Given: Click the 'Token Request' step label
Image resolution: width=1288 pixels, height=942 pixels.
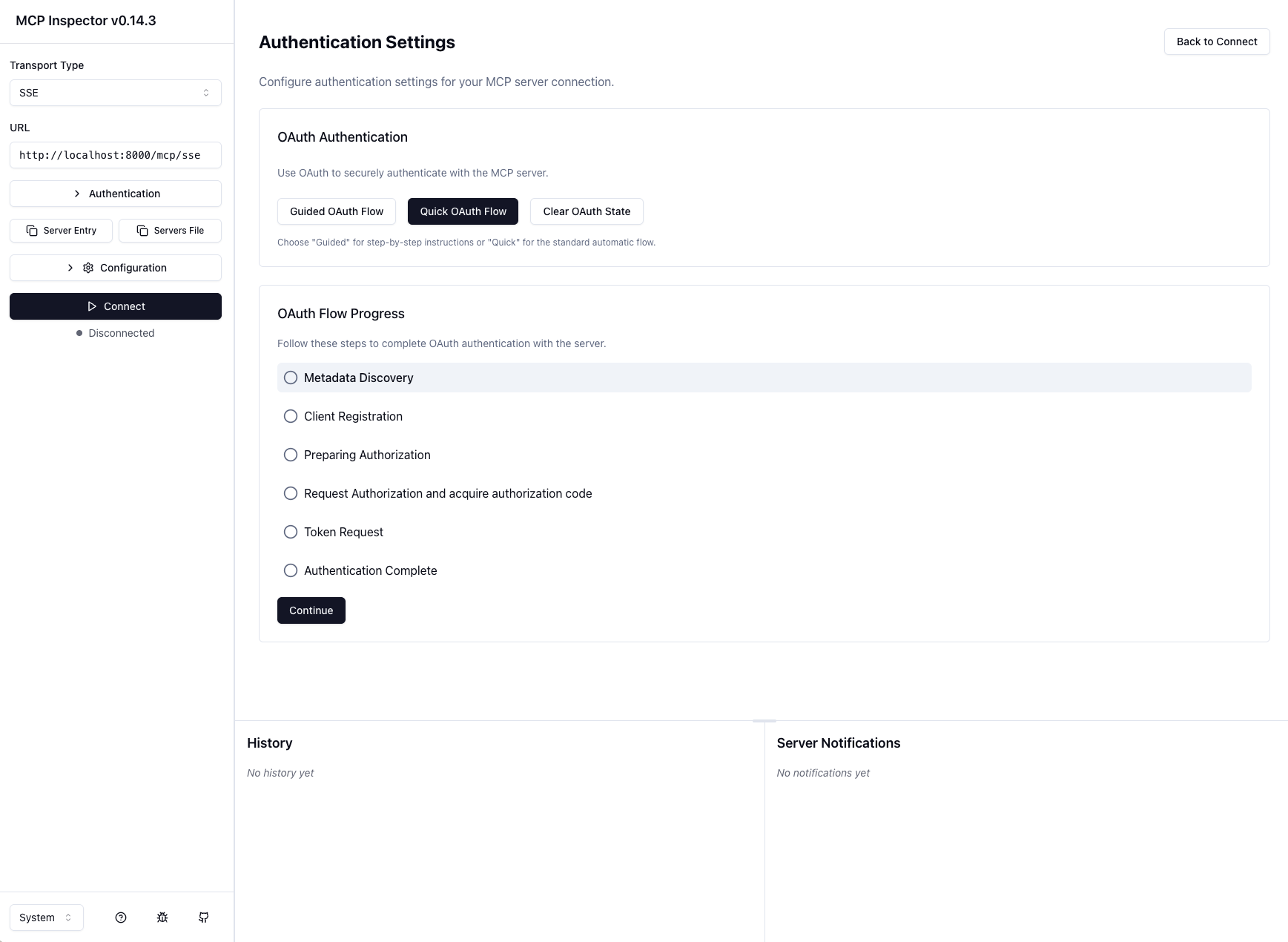Looking at the screenshot, I should (x=343, y=532).
